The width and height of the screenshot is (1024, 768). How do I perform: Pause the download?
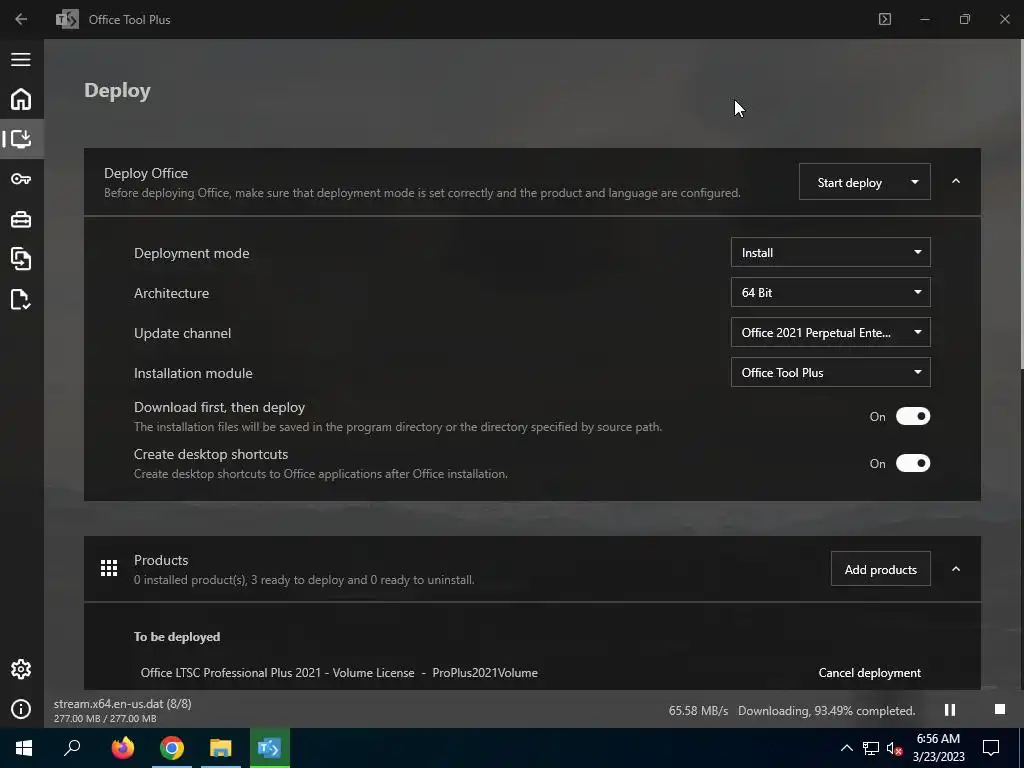pos(950,709)
